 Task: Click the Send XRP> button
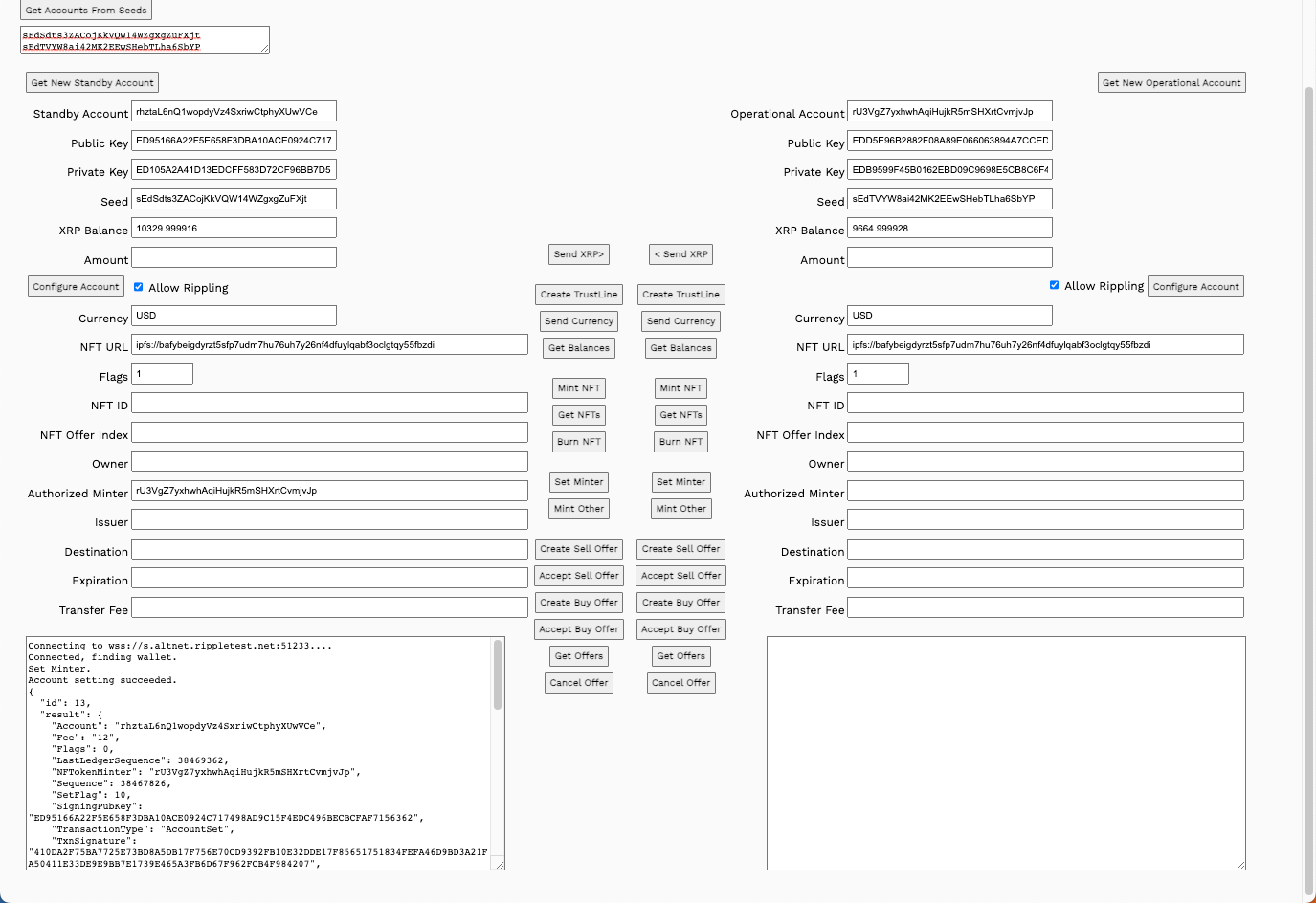pyautogui.click(x=578, y=254)
